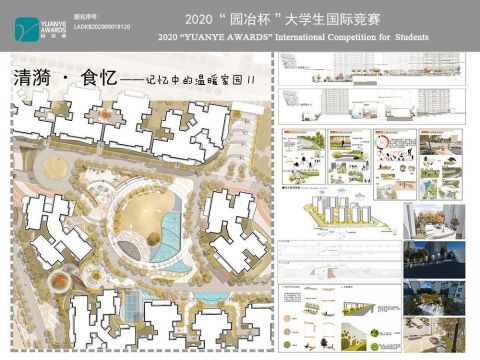
Task: Open the technical section line drawing panel
Action: (340, 262)
